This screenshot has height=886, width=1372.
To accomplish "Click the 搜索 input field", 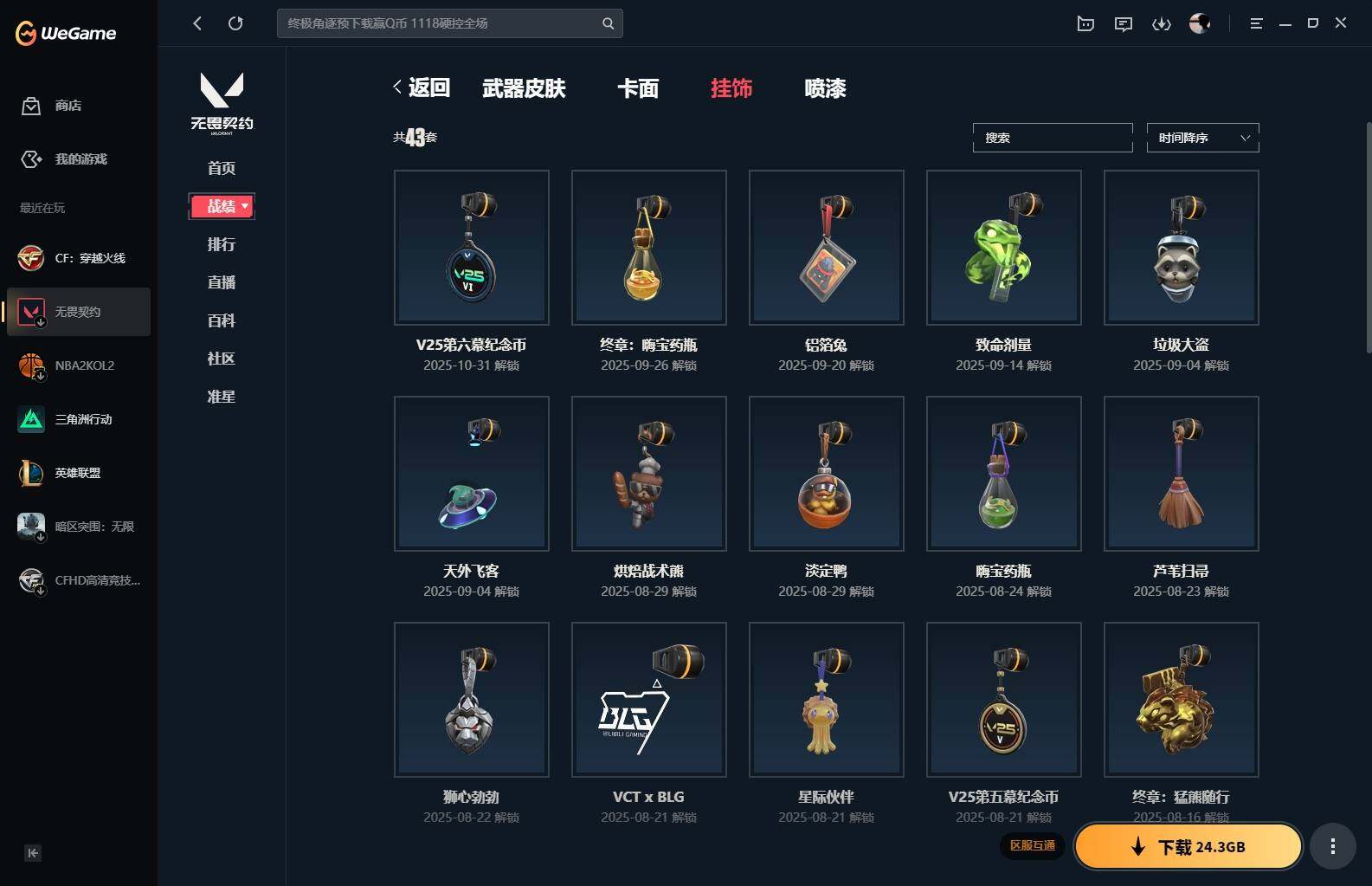I will [x=1053, y=138].
